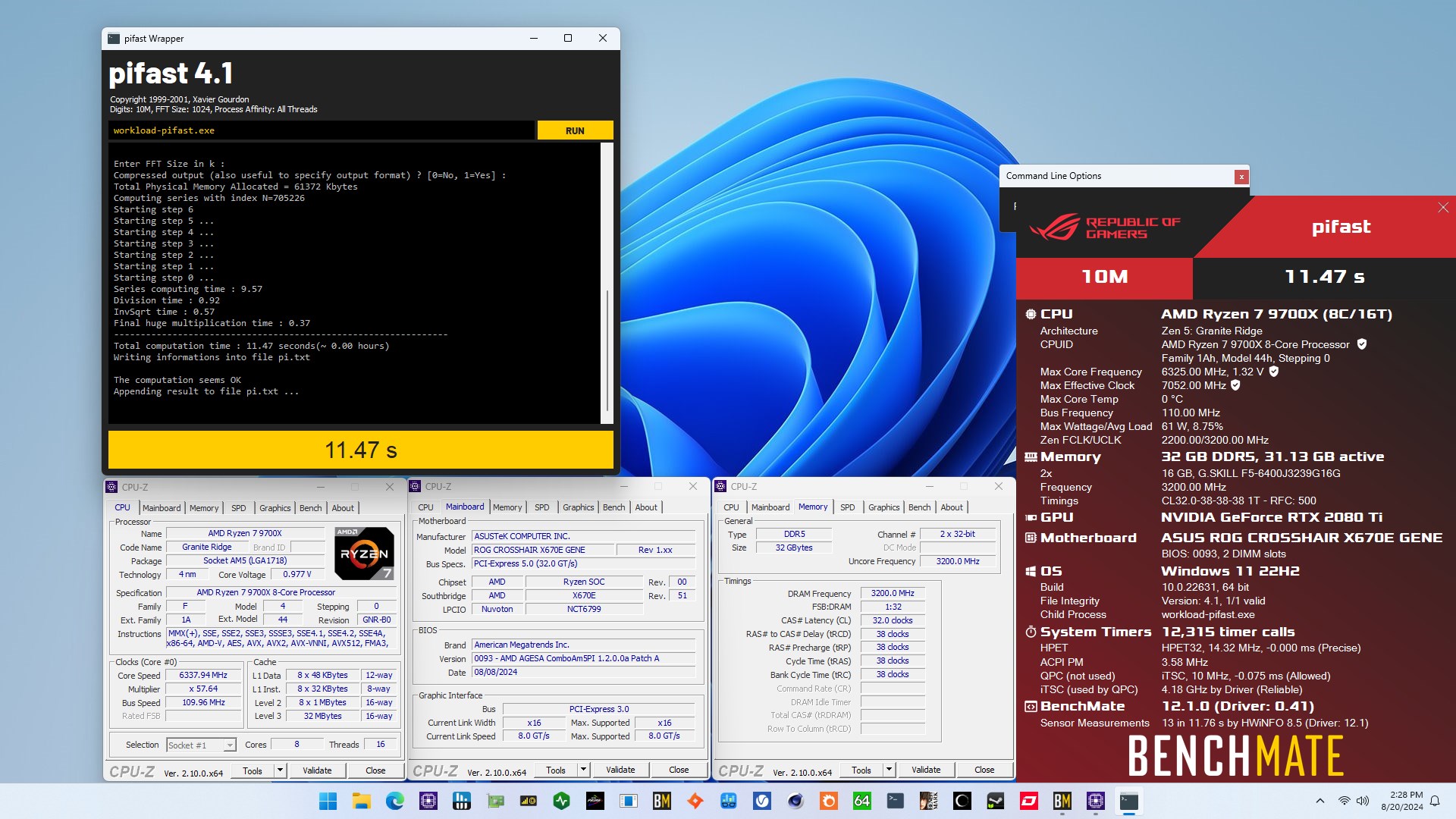
Task: Open the blue V-shield taskbar icon
Action: [762, 801]
